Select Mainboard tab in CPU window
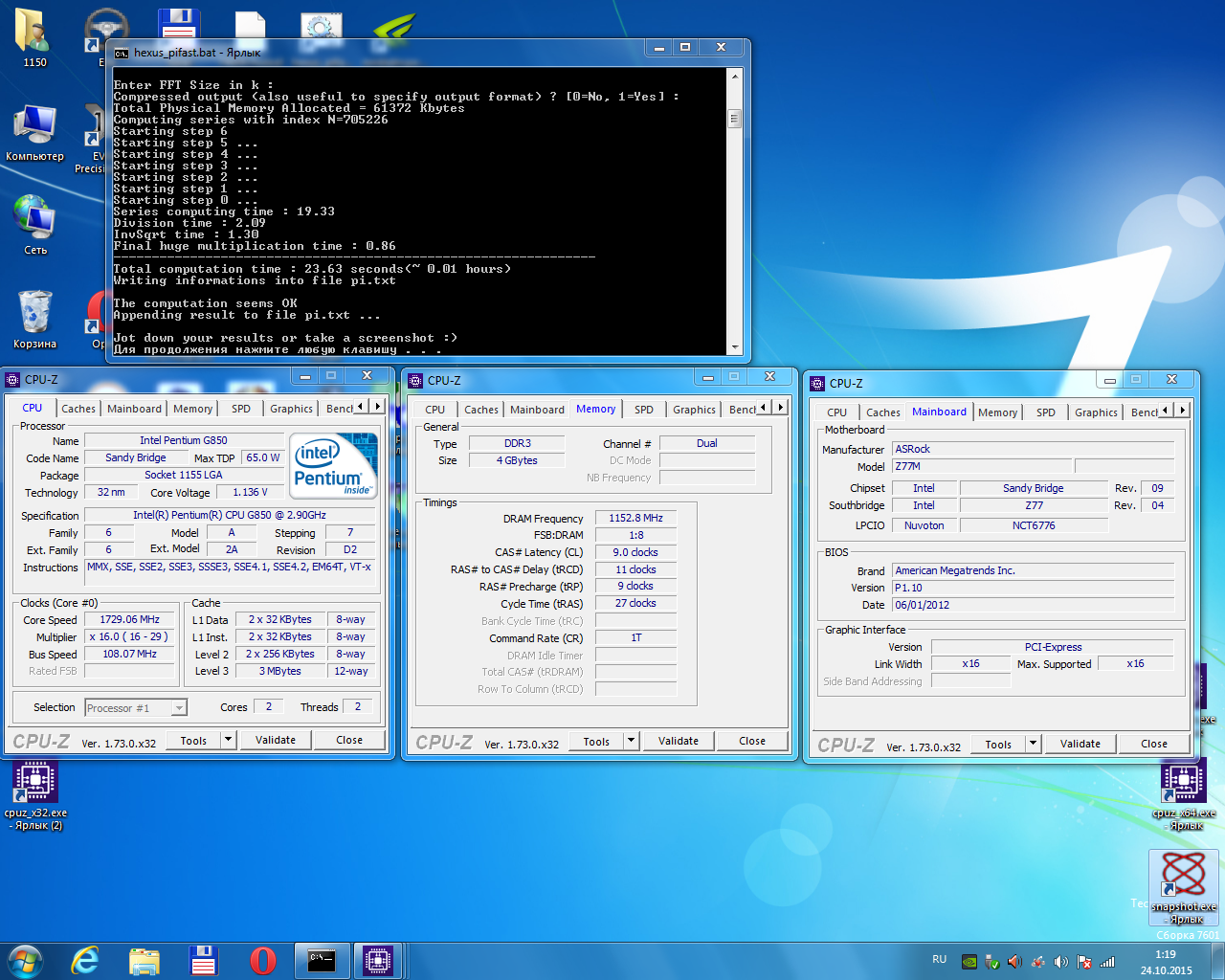 [134, 409]
